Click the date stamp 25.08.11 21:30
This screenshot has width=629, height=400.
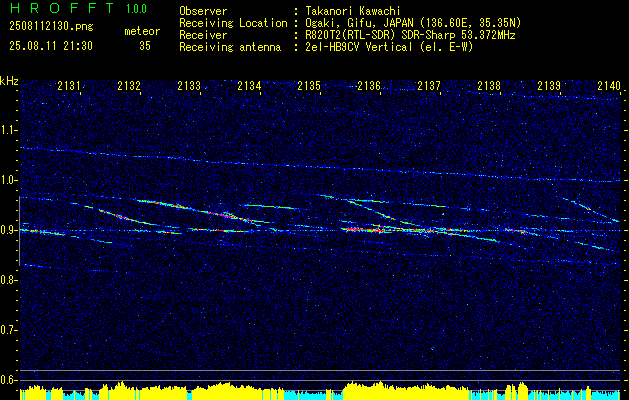coord(51,46)
